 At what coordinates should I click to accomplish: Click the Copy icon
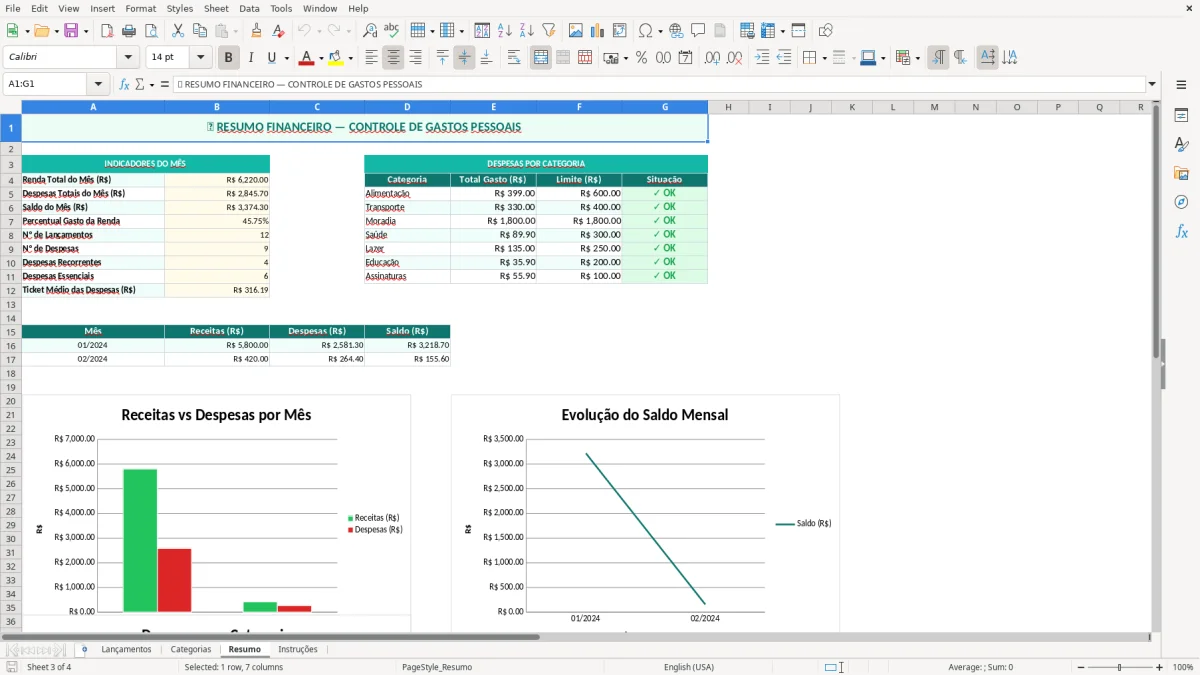pos(200,31)
